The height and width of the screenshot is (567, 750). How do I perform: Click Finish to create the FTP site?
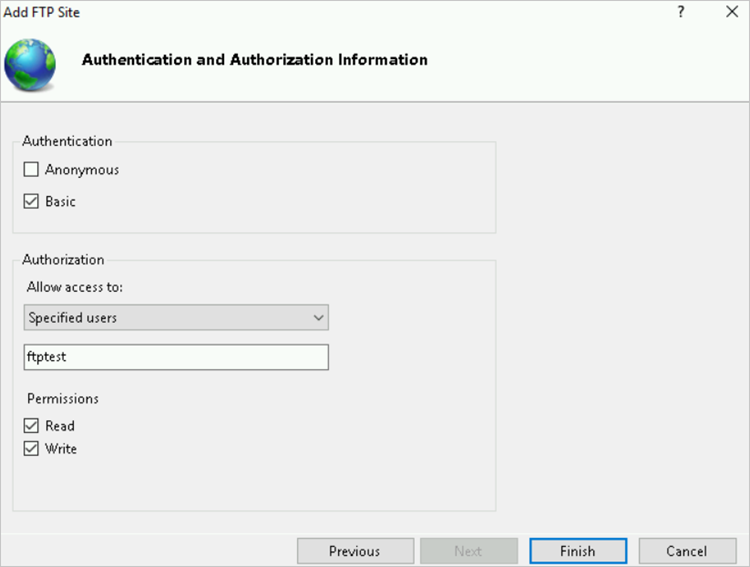(x=578, y=551)
